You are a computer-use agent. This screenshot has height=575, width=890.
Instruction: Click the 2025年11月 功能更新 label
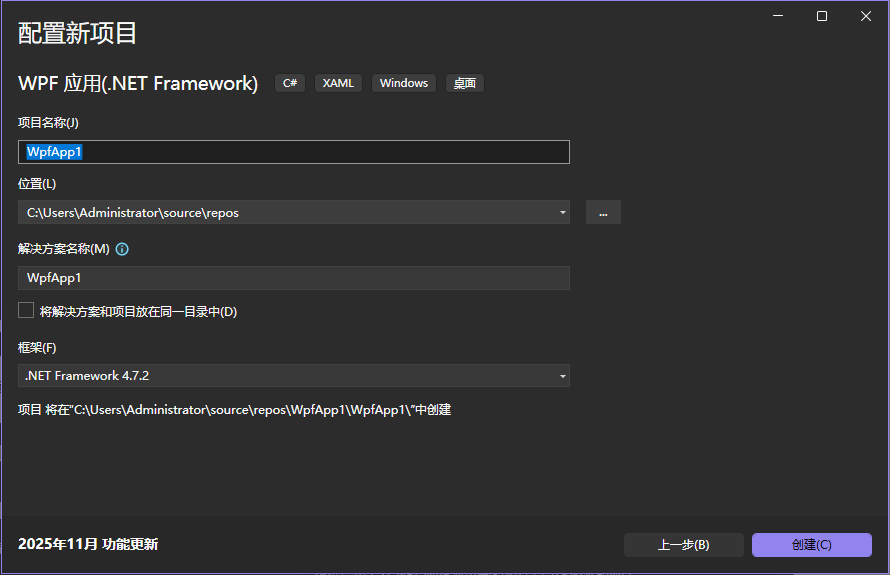pyautogui.click(x=88, y=544)
